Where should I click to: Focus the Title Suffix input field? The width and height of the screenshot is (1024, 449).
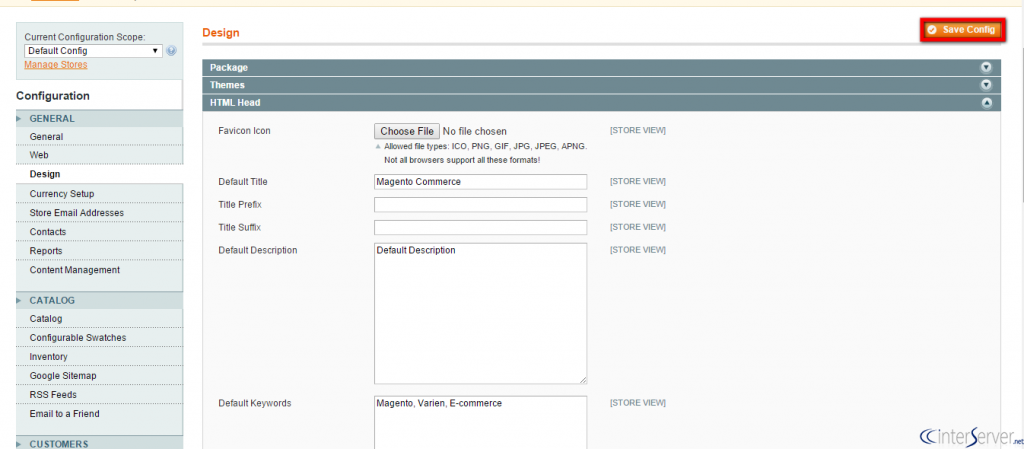[x=481, y=228]
